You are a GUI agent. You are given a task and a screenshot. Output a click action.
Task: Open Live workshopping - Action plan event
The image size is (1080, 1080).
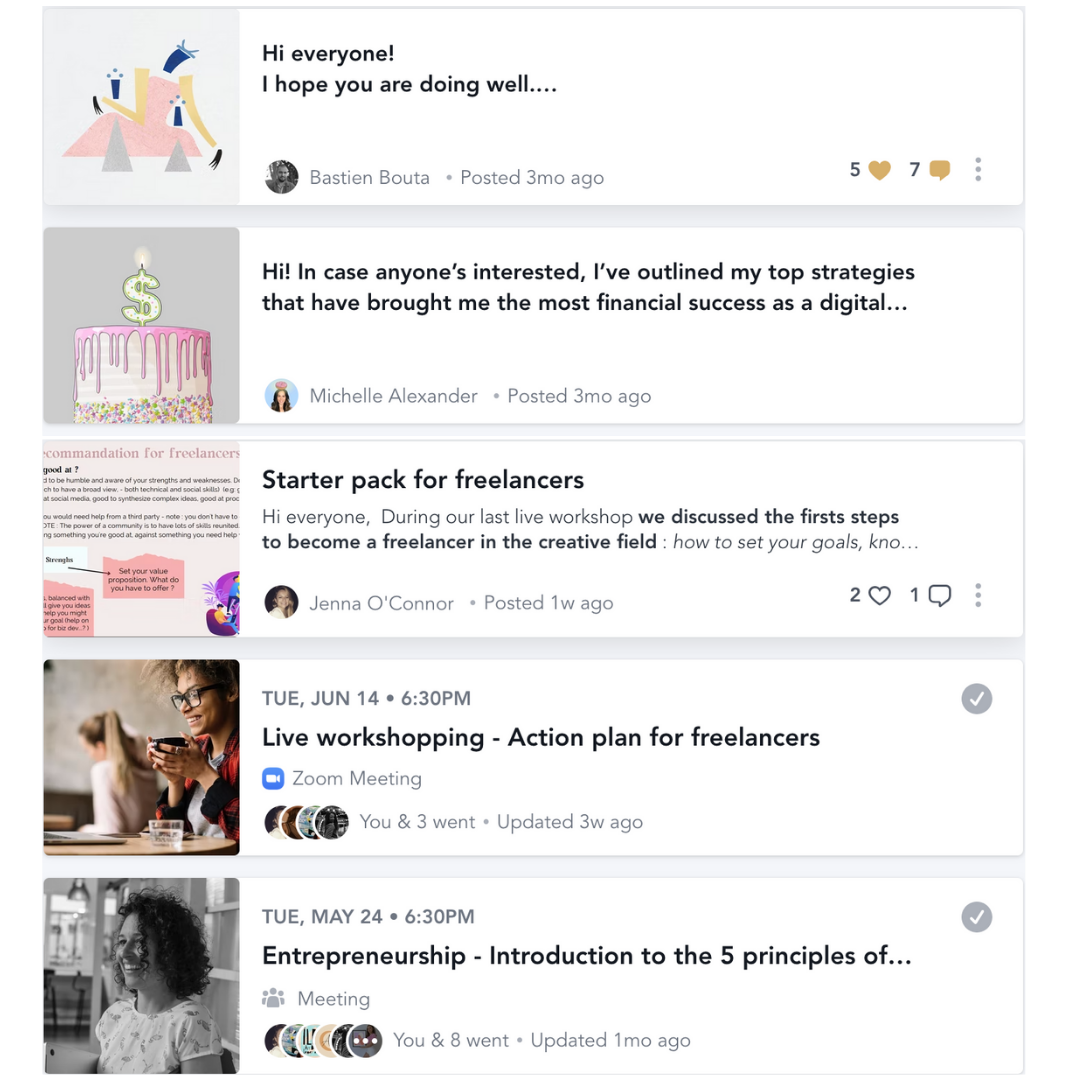tap(541, 738)
